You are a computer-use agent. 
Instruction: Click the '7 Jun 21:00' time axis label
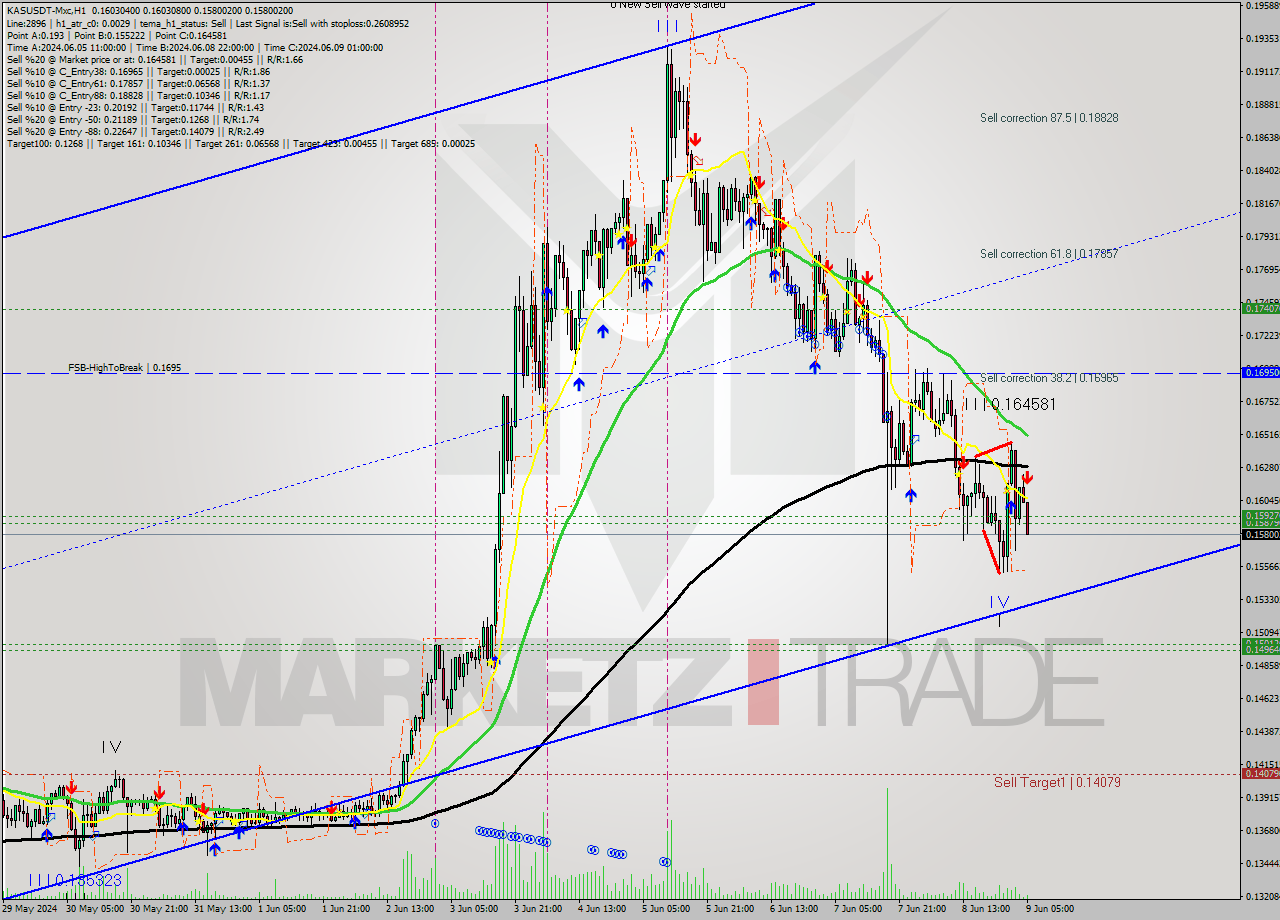pos(921,909)
